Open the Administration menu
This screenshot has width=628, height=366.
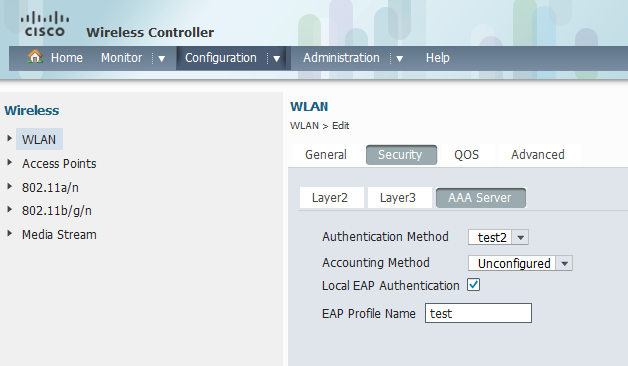pos(341,58)
